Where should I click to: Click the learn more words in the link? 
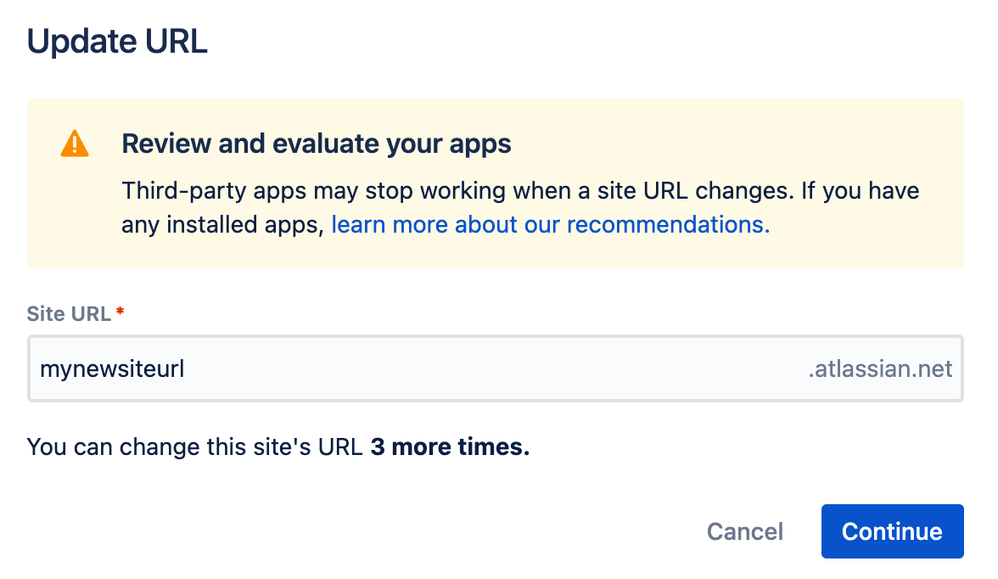390,225
